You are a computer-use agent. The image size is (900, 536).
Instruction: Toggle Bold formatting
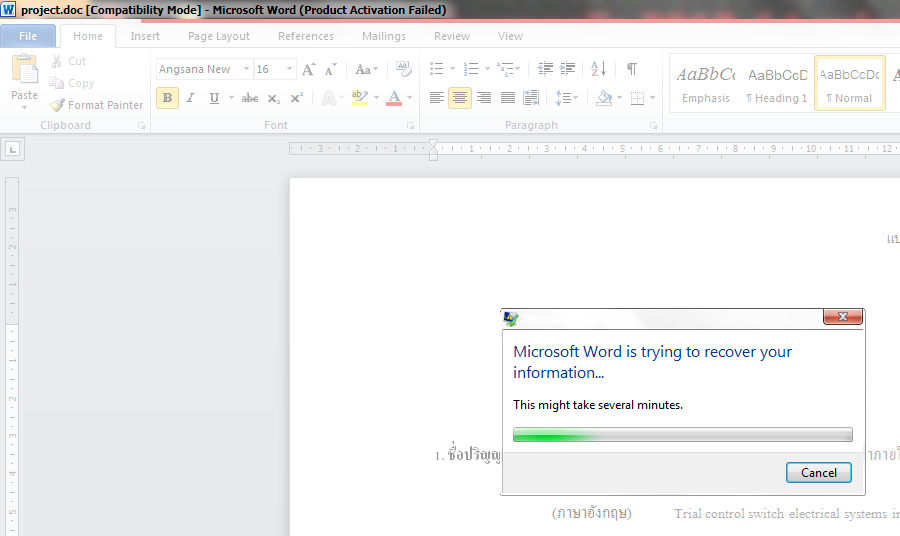(168, 98)
